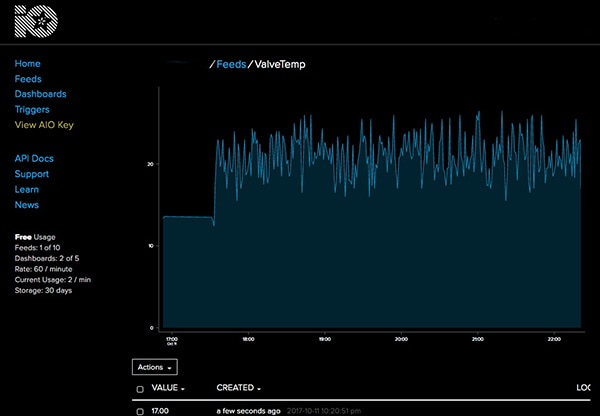Open Dashboards from the sidebar
Screen dimensions: 600x416
click(x=41, y=94)
